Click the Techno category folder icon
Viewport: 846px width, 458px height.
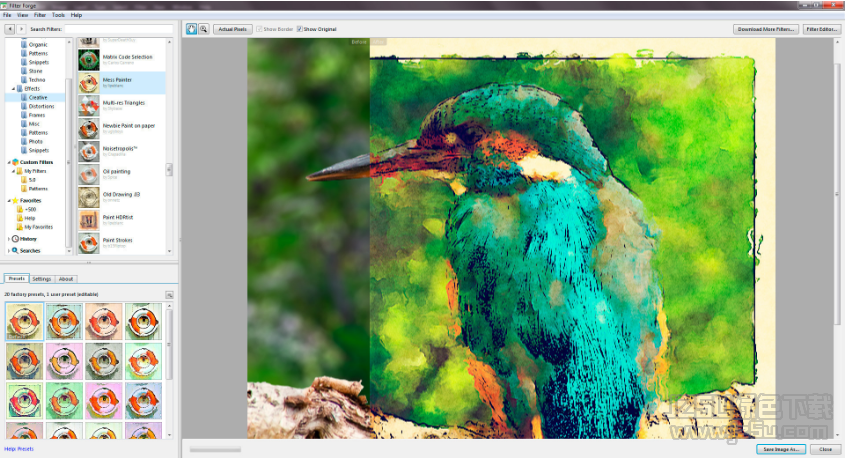pyautogui.click(x=24, y=79)
